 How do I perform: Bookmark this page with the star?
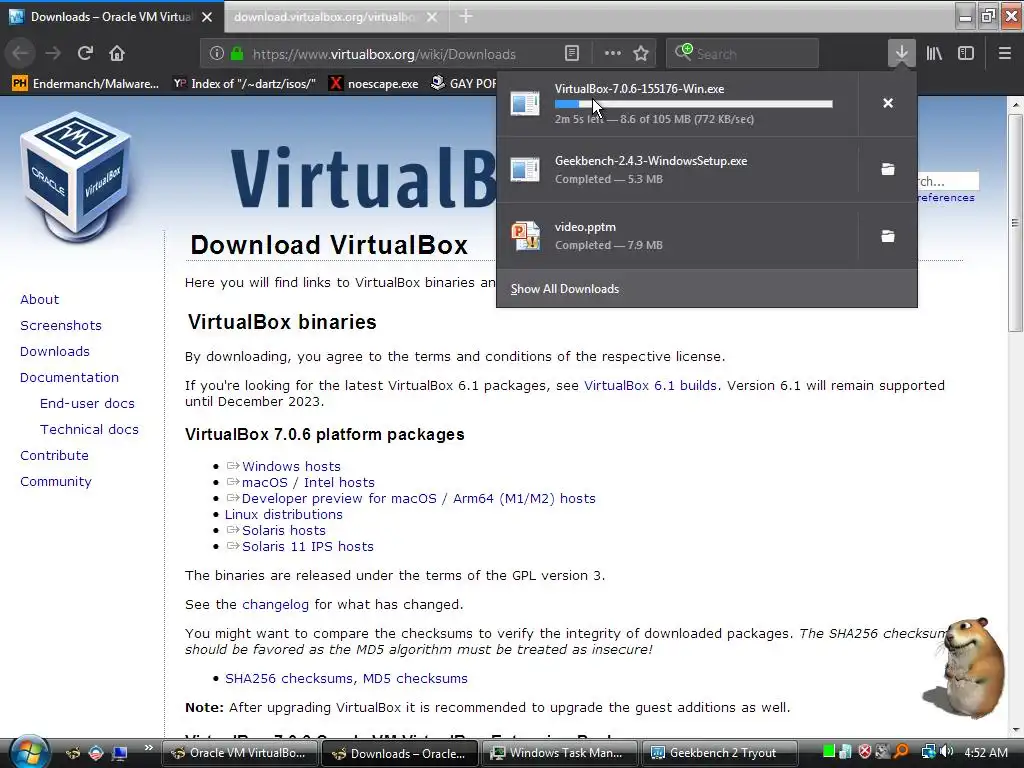641,54
